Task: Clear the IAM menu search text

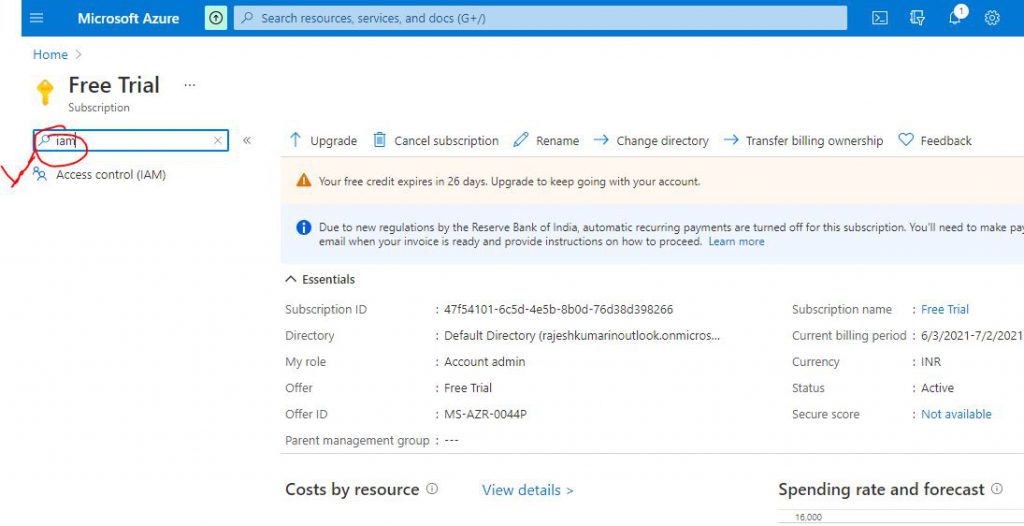Action: coord(217,141)
